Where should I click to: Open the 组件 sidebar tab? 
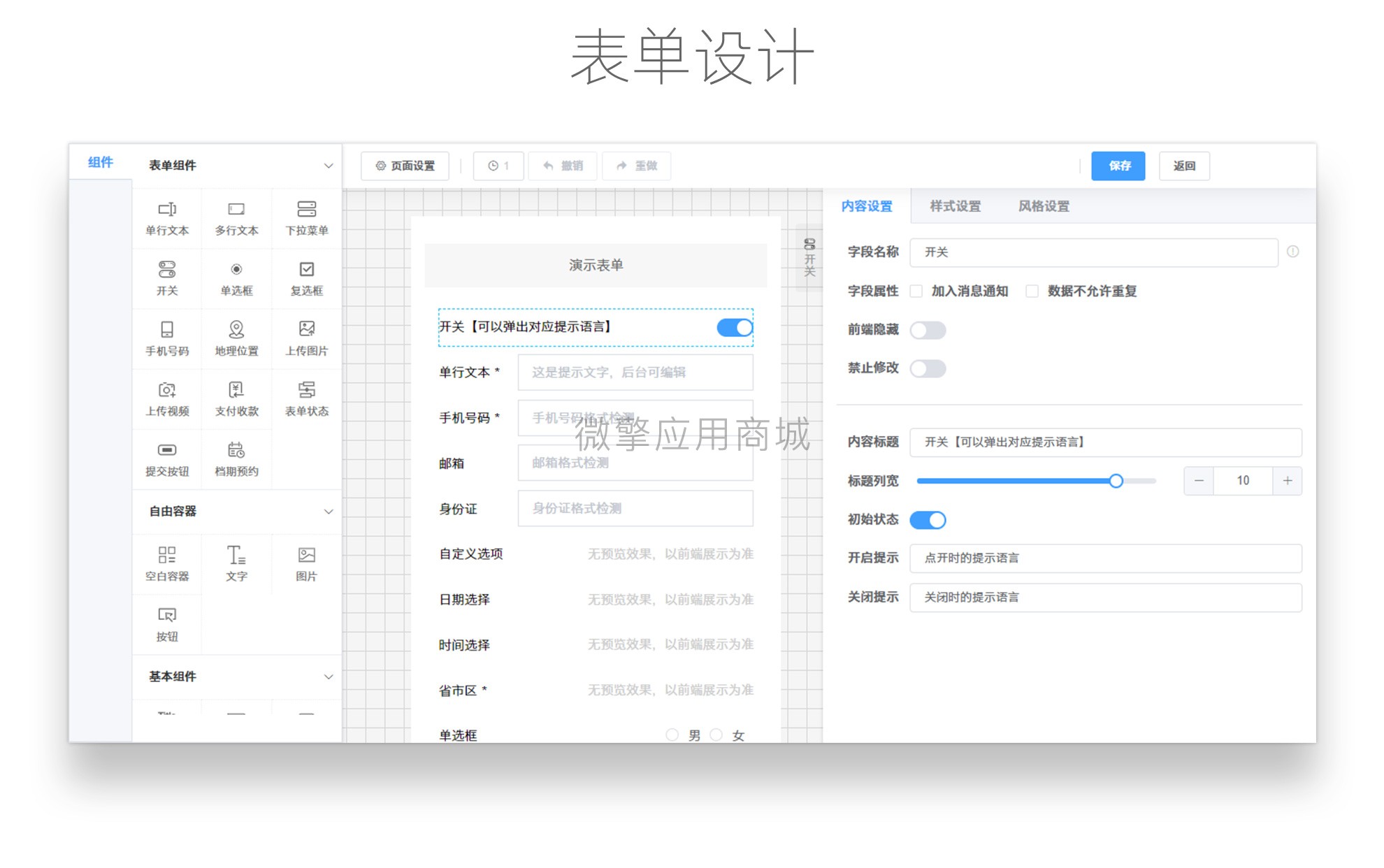tap(101, 162)
